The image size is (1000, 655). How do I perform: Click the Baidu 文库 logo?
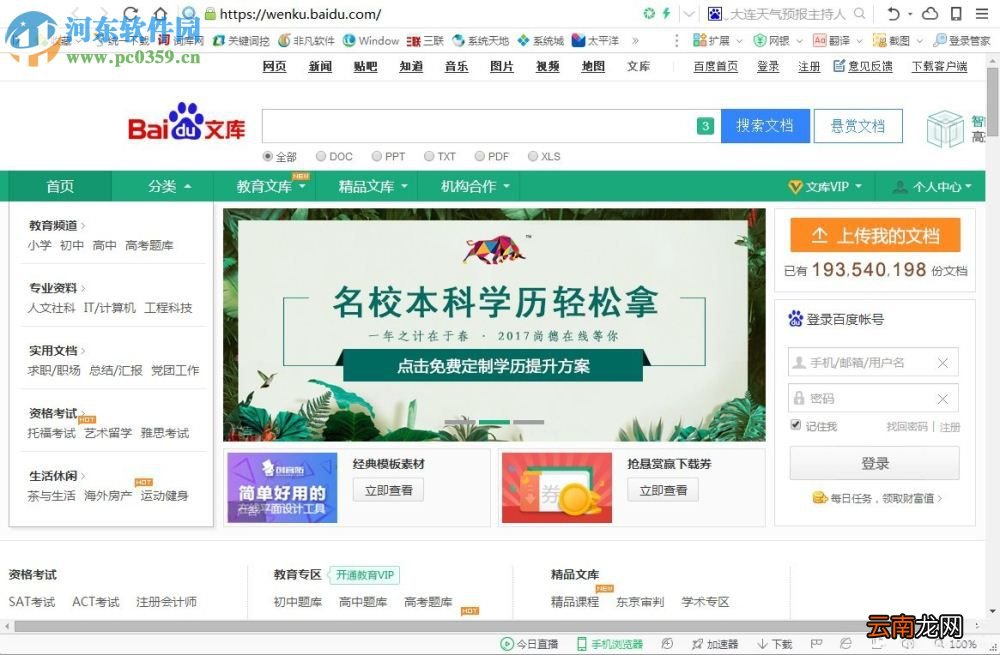[187, 122]
